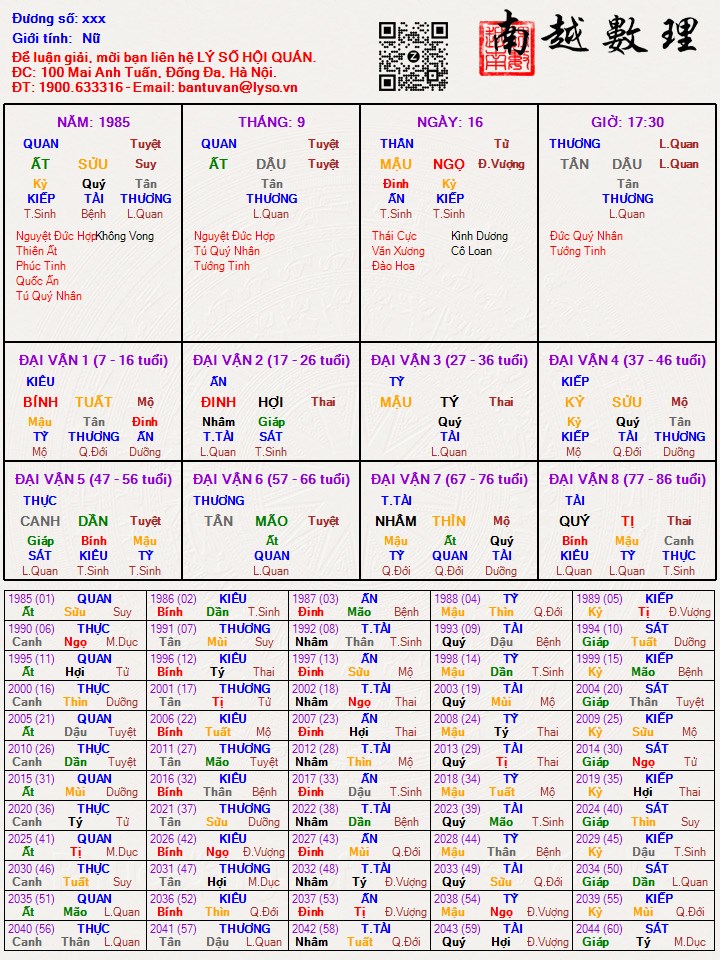Click 'NGỌ' in the NGÀY column
The image size is (720, 960).
[449, 164]
